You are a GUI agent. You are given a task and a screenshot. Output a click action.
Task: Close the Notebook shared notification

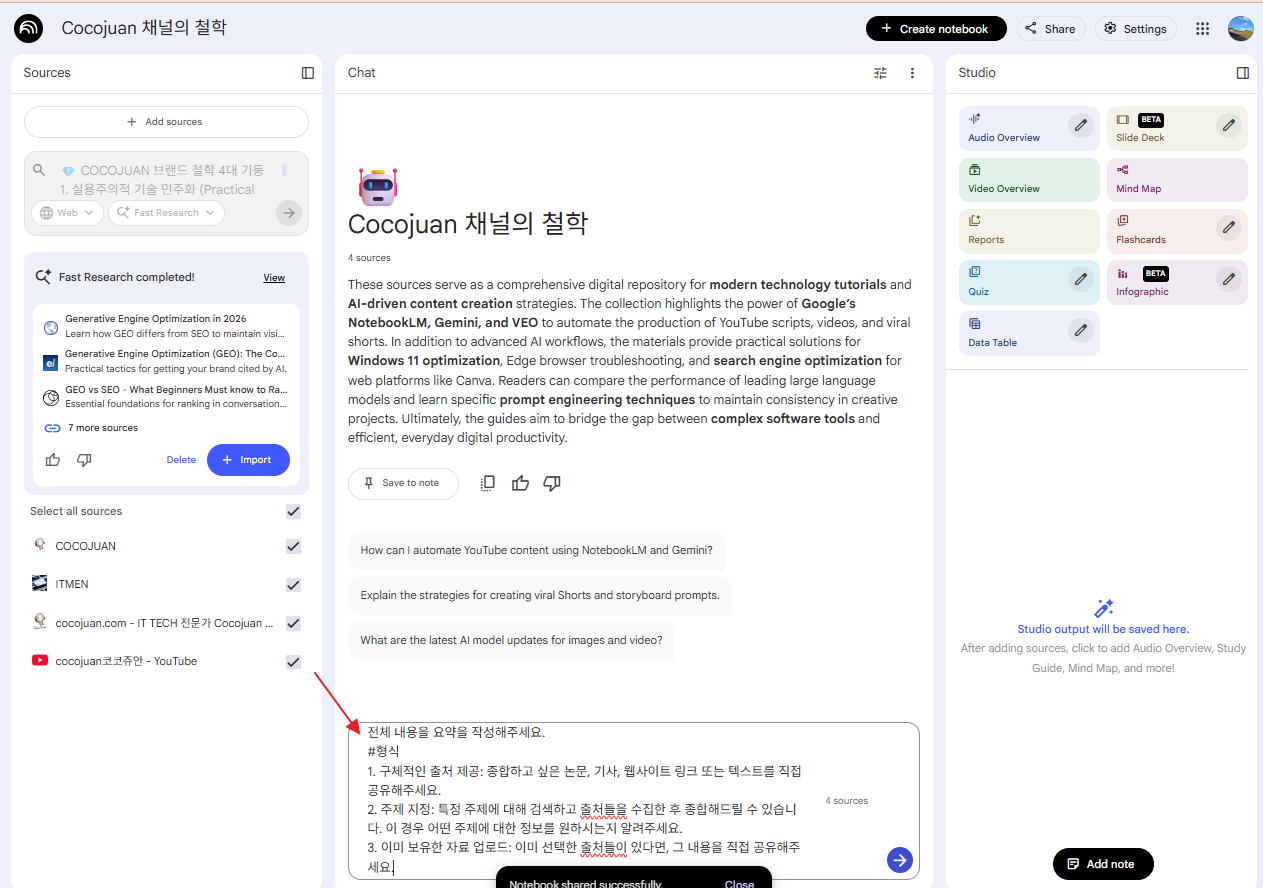(739, 884)
